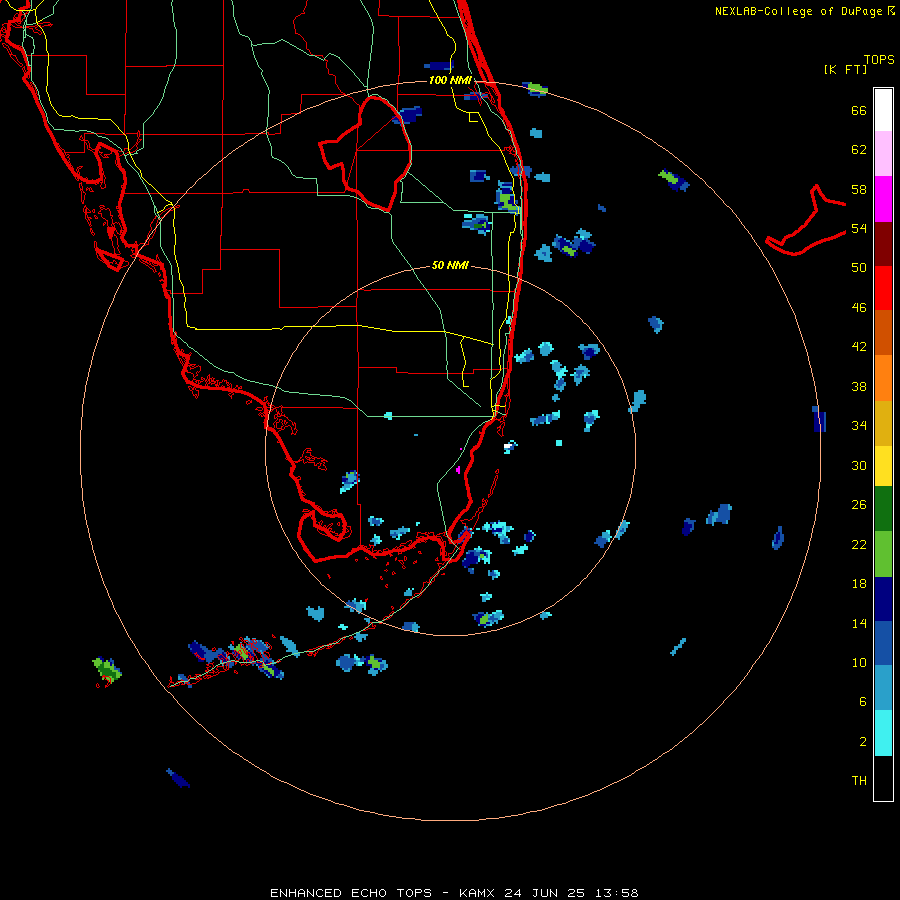This screenshot has width=900, height=900.
Task: Click the "10" legend value
Action: 859,662
